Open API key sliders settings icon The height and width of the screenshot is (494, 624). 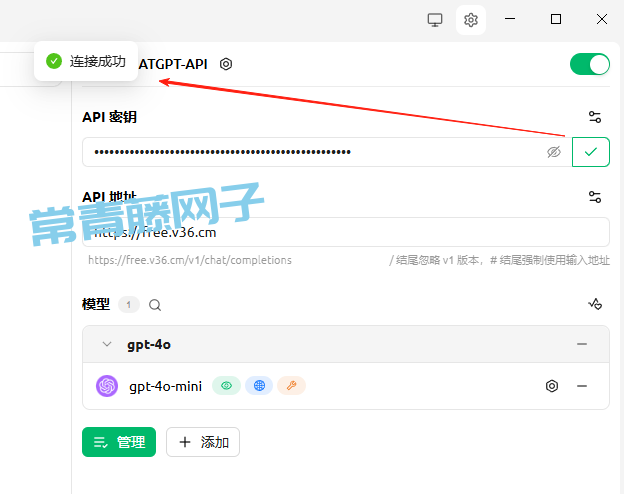(595, 117)
